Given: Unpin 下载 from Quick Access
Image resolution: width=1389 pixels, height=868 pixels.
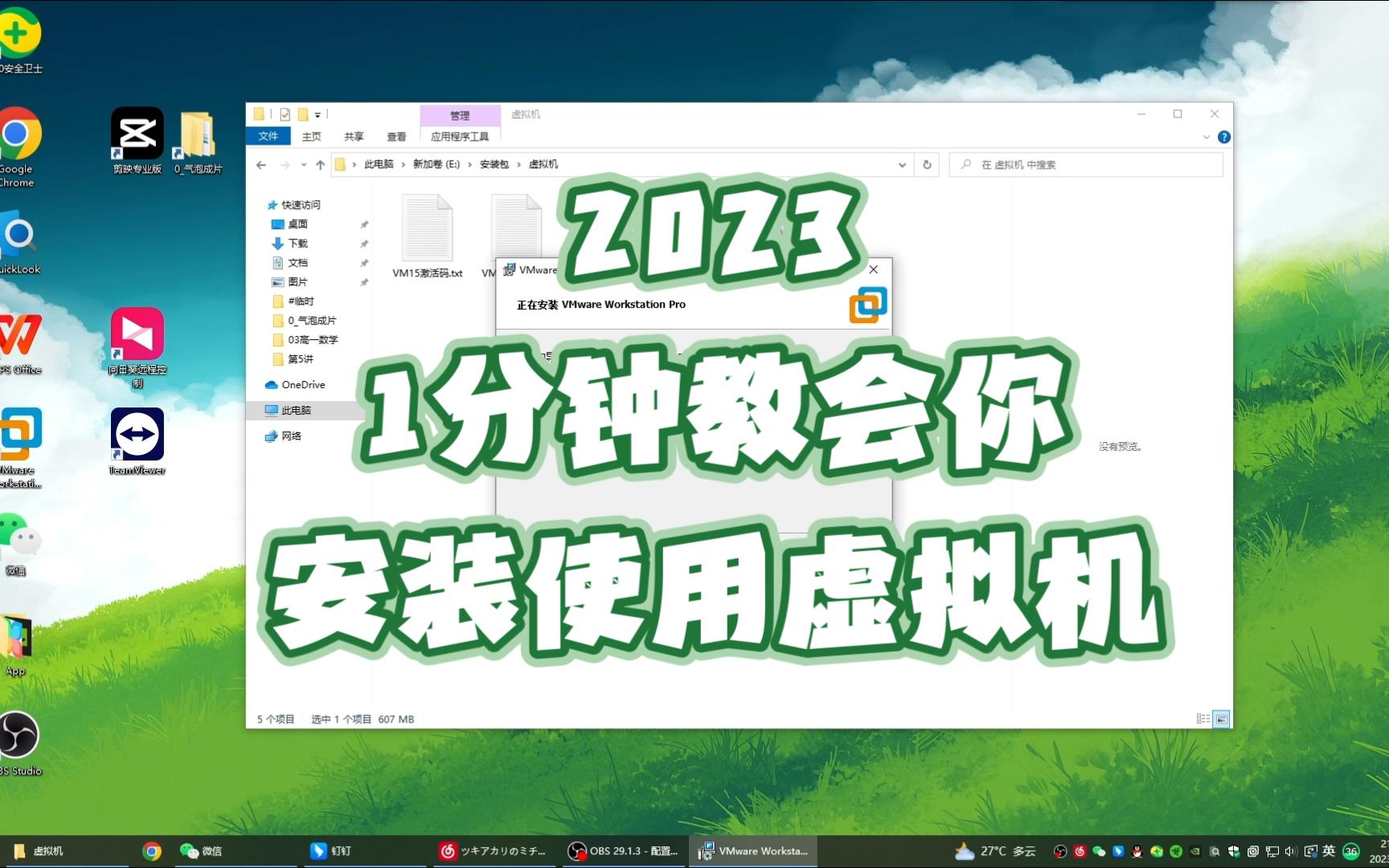Looking at the screenshot, I should tap(364, 243).
